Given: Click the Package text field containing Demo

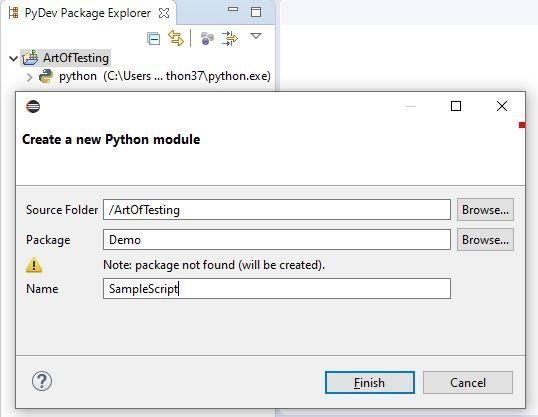Looking at the screenshot, I should click(277, 240).
